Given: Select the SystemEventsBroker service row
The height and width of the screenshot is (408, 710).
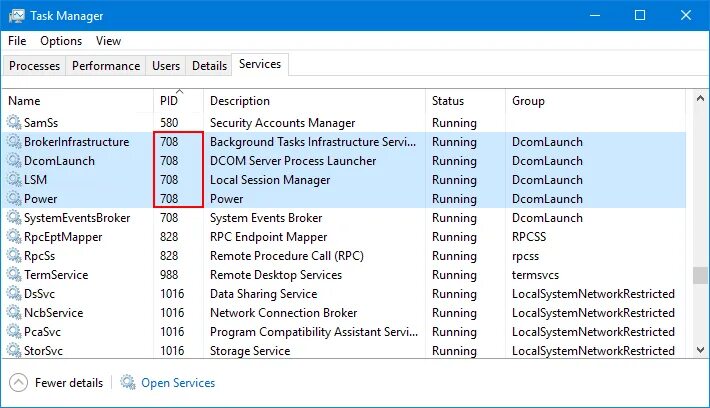Looking at the screenshot, I should point(77,218).
